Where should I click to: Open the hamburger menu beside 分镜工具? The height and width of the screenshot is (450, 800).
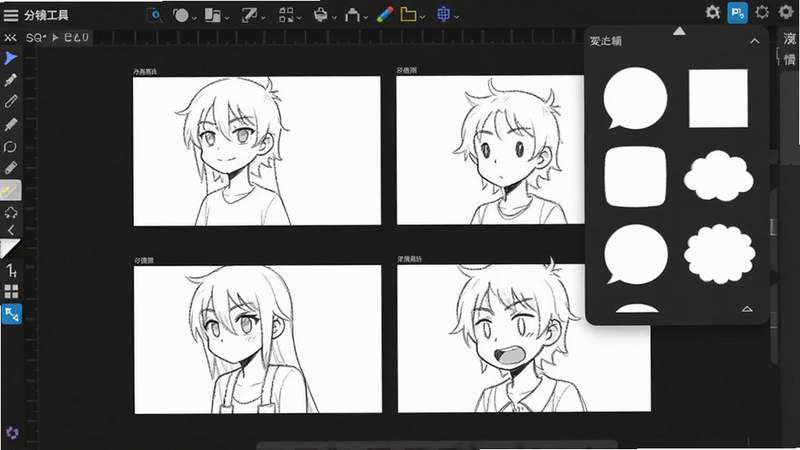(11, 15)
